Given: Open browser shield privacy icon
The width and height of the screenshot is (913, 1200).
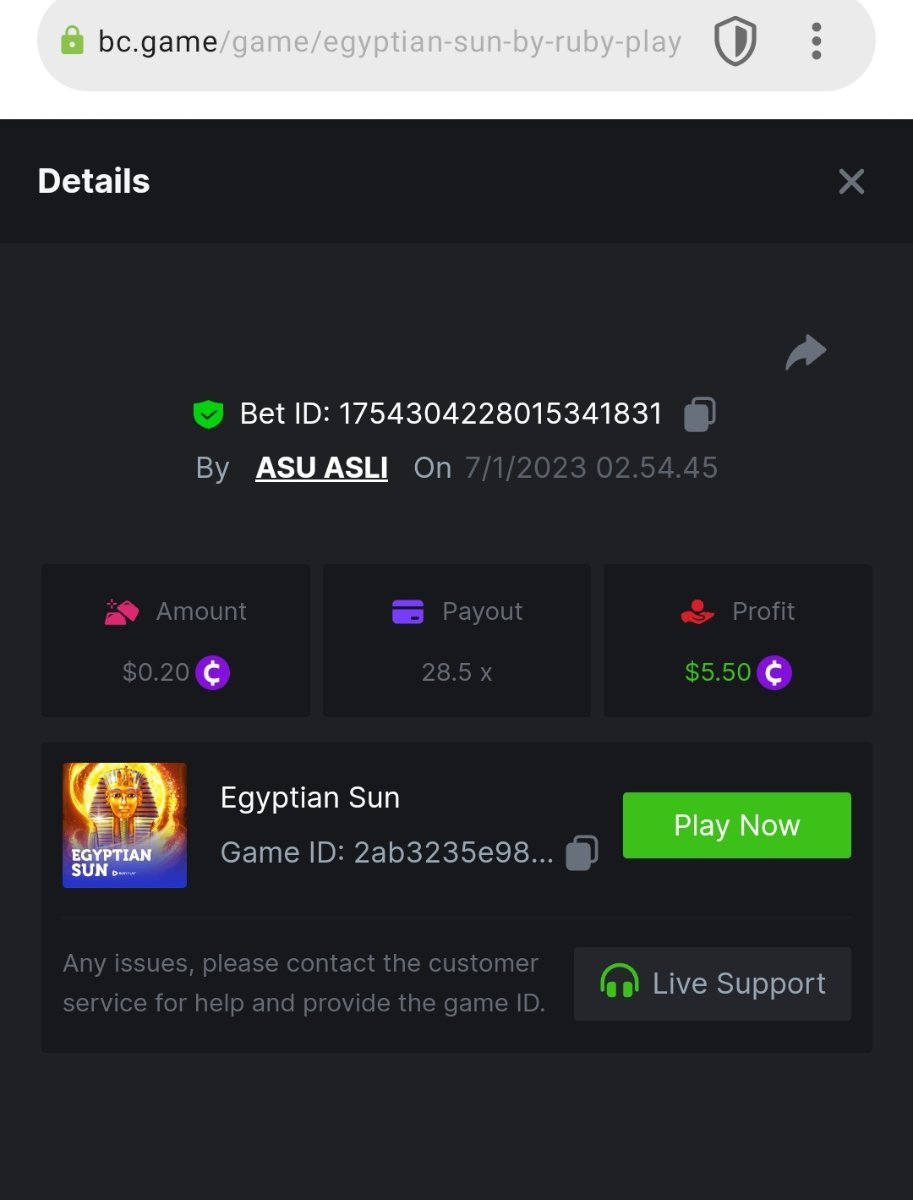Looking at the screenshot, I should [x=735, y=42].
